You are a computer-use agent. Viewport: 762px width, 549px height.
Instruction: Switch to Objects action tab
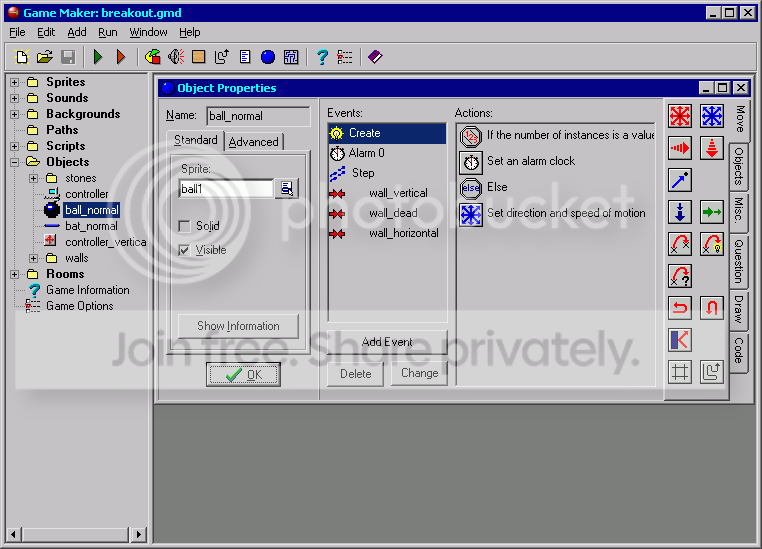[x=738, y=166]
